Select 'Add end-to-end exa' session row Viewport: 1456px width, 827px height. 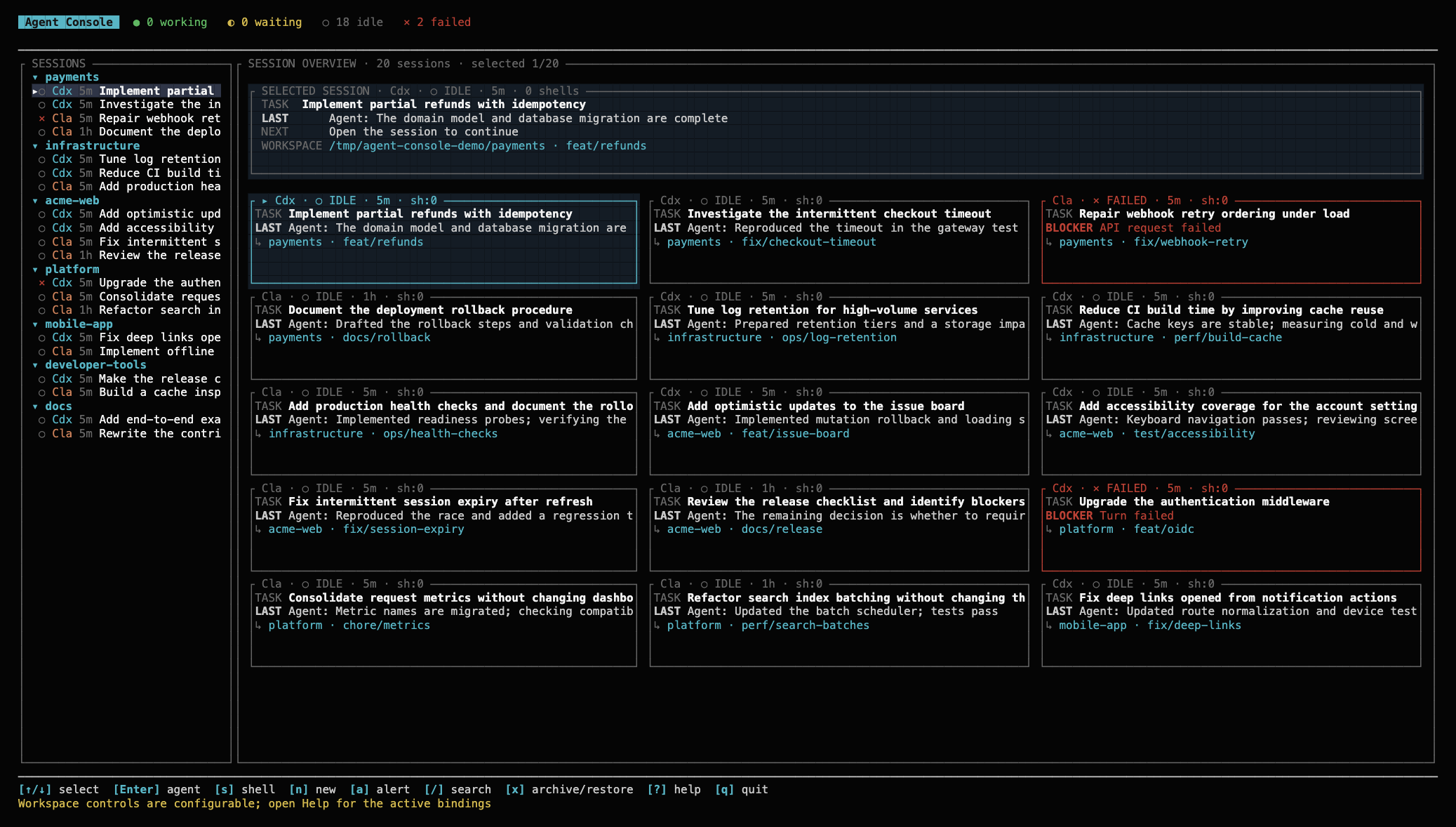coord(126,420)
